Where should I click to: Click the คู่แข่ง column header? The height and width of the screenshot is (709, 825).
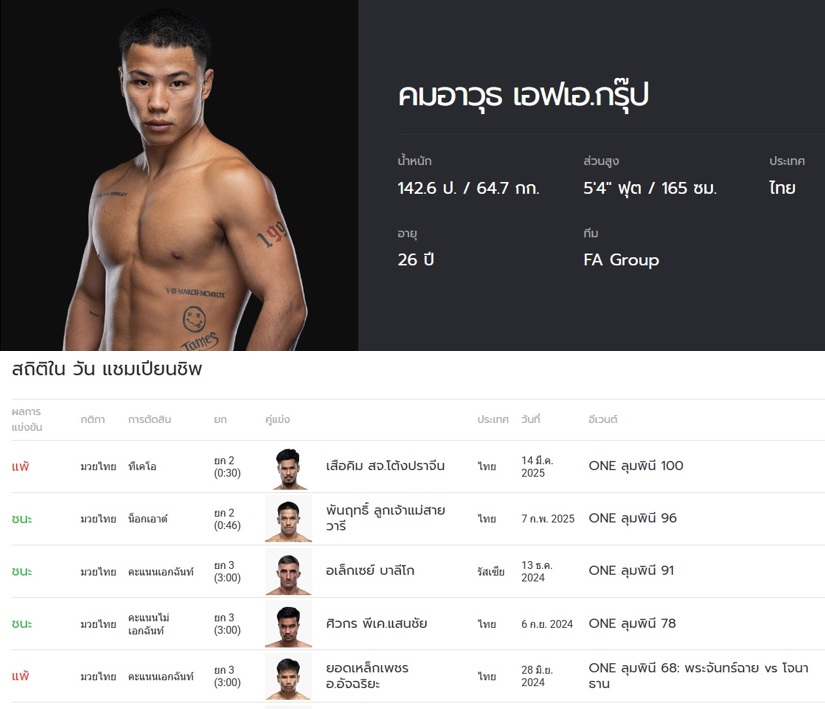click(x=277, y=420)
